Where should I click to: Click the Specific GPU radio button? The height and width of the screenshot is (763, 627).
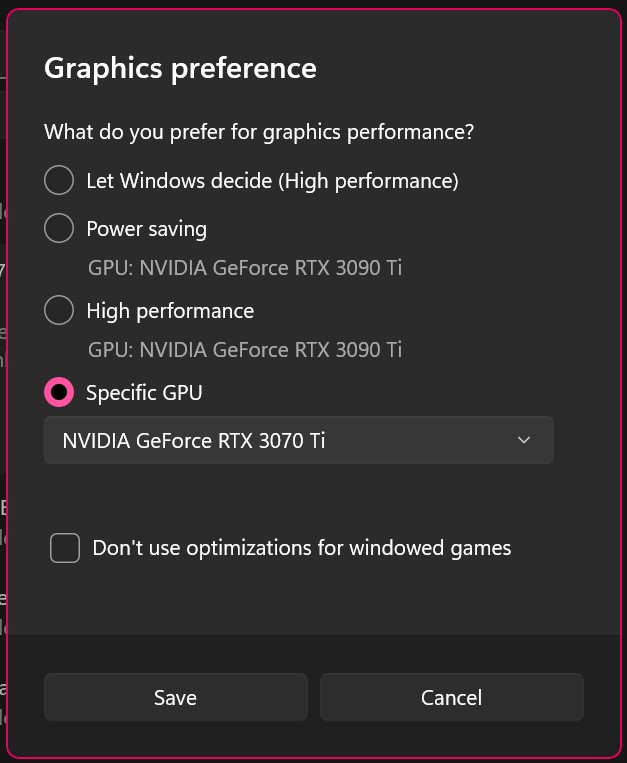click(59, 392)
